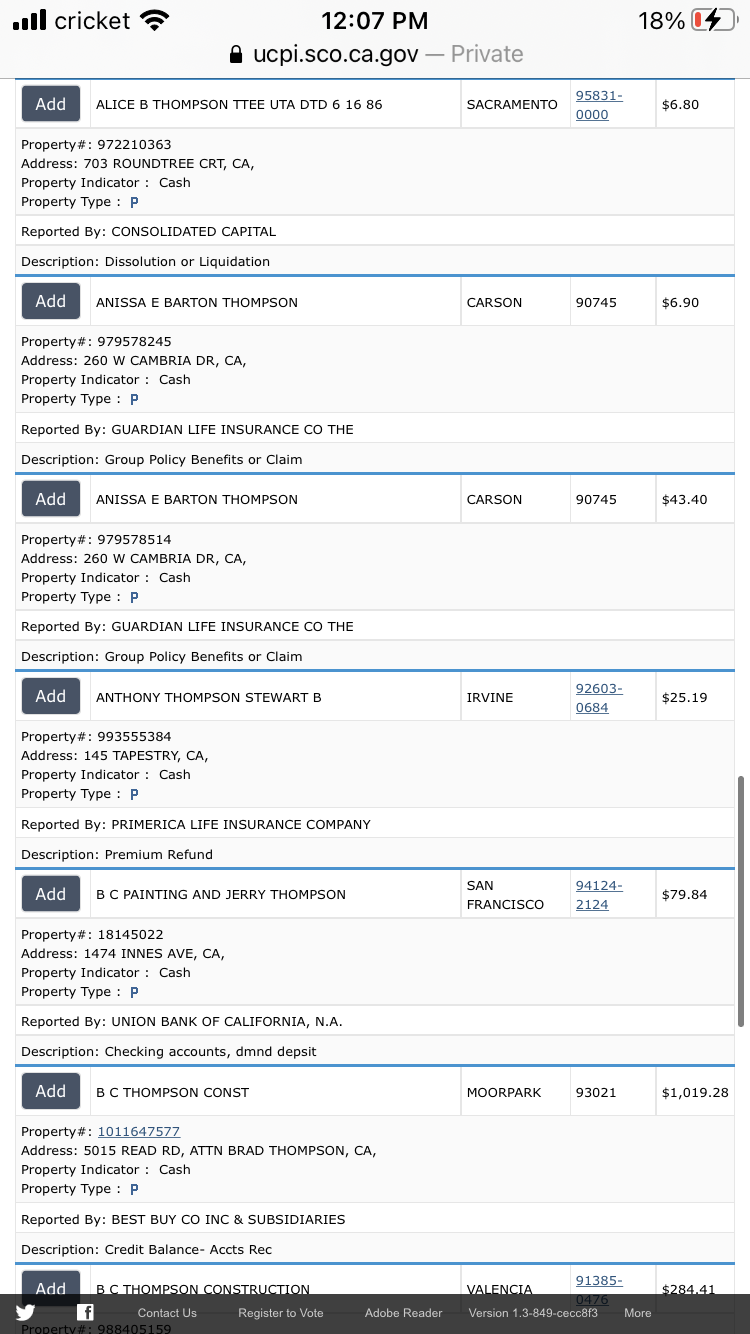Tap the battery charging icon
750x1334 pixels.
pyautogui.click(x=713, y=21)
